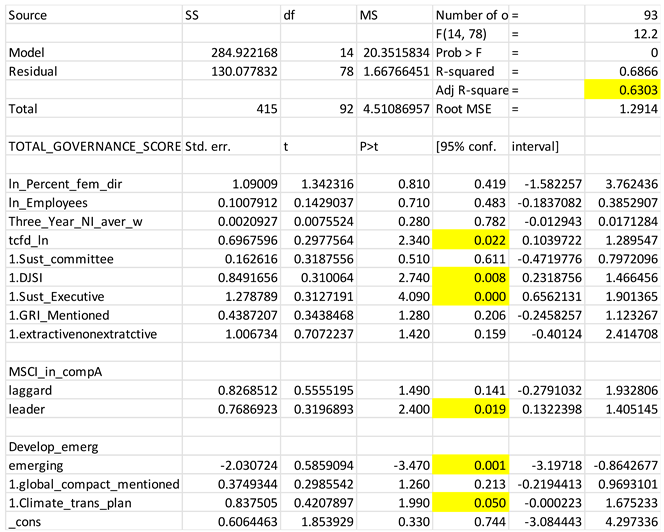Click the highlighted tcfd_ln p-value 0.022
Screen dimensions: 664x532
[x=470, y=240]
